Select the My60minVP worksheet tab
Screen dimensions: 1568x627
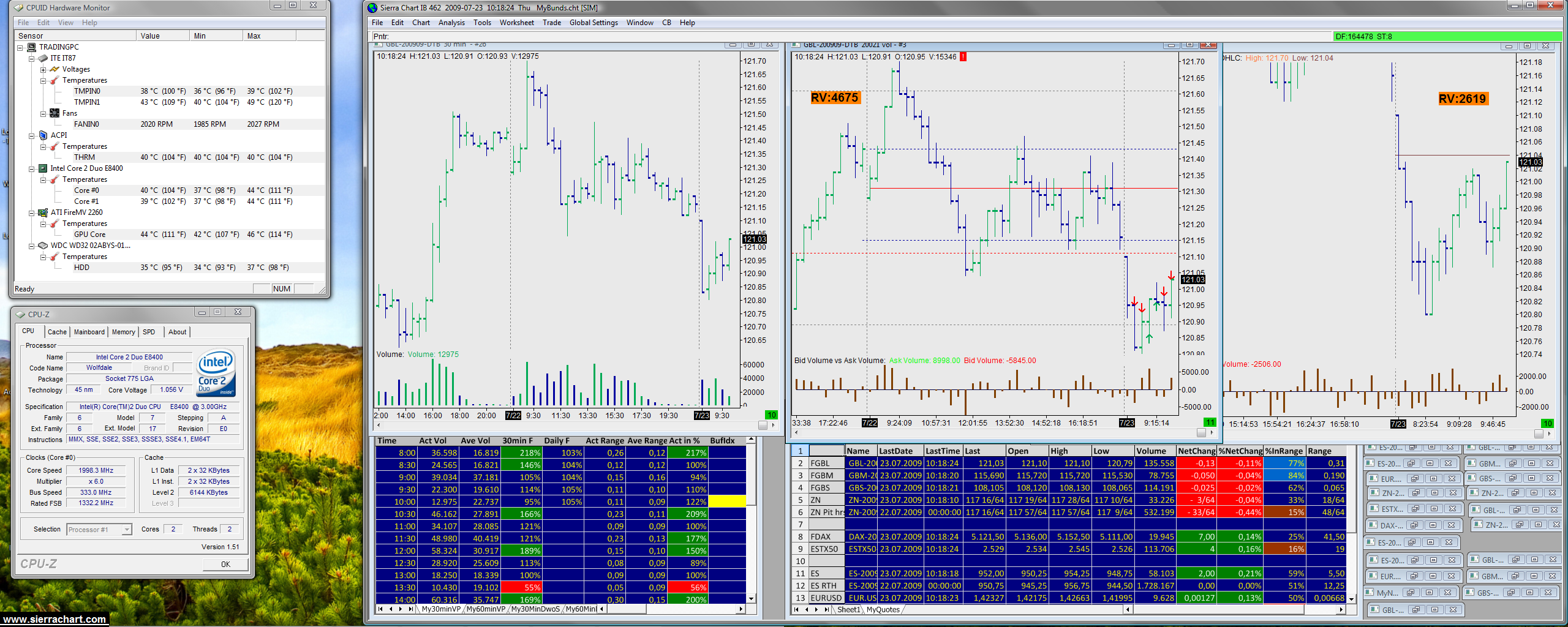[x=486, y=609]
